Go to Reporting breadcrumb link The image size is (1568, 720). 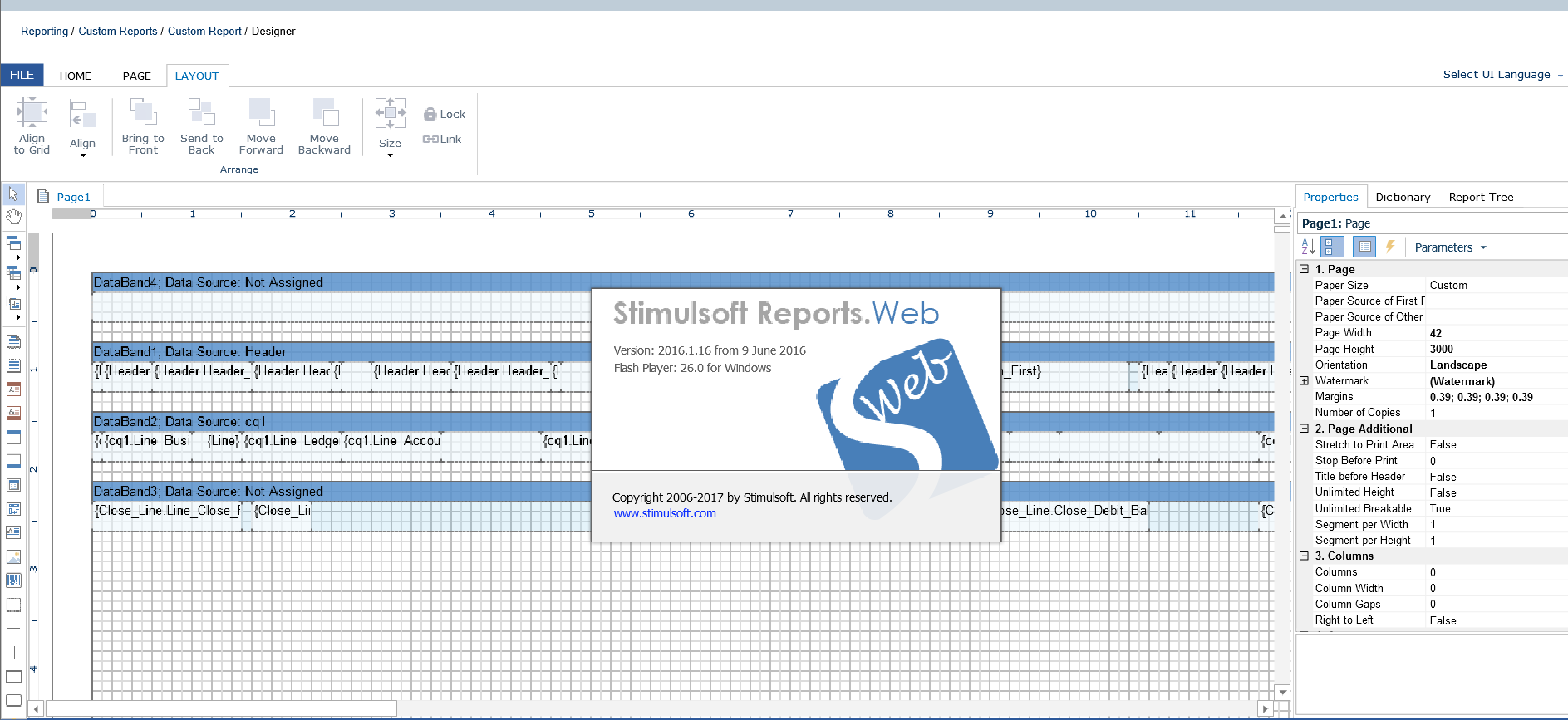pos(44,32)
